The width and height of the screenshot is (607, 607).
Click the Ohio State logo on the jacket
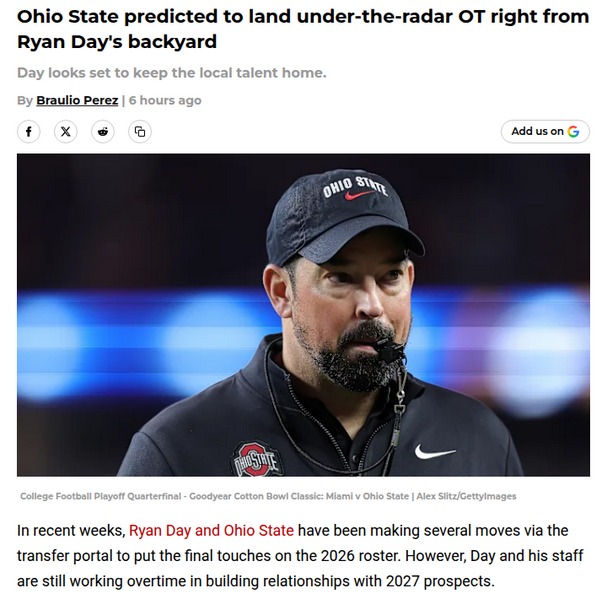(x=256, y=459)
